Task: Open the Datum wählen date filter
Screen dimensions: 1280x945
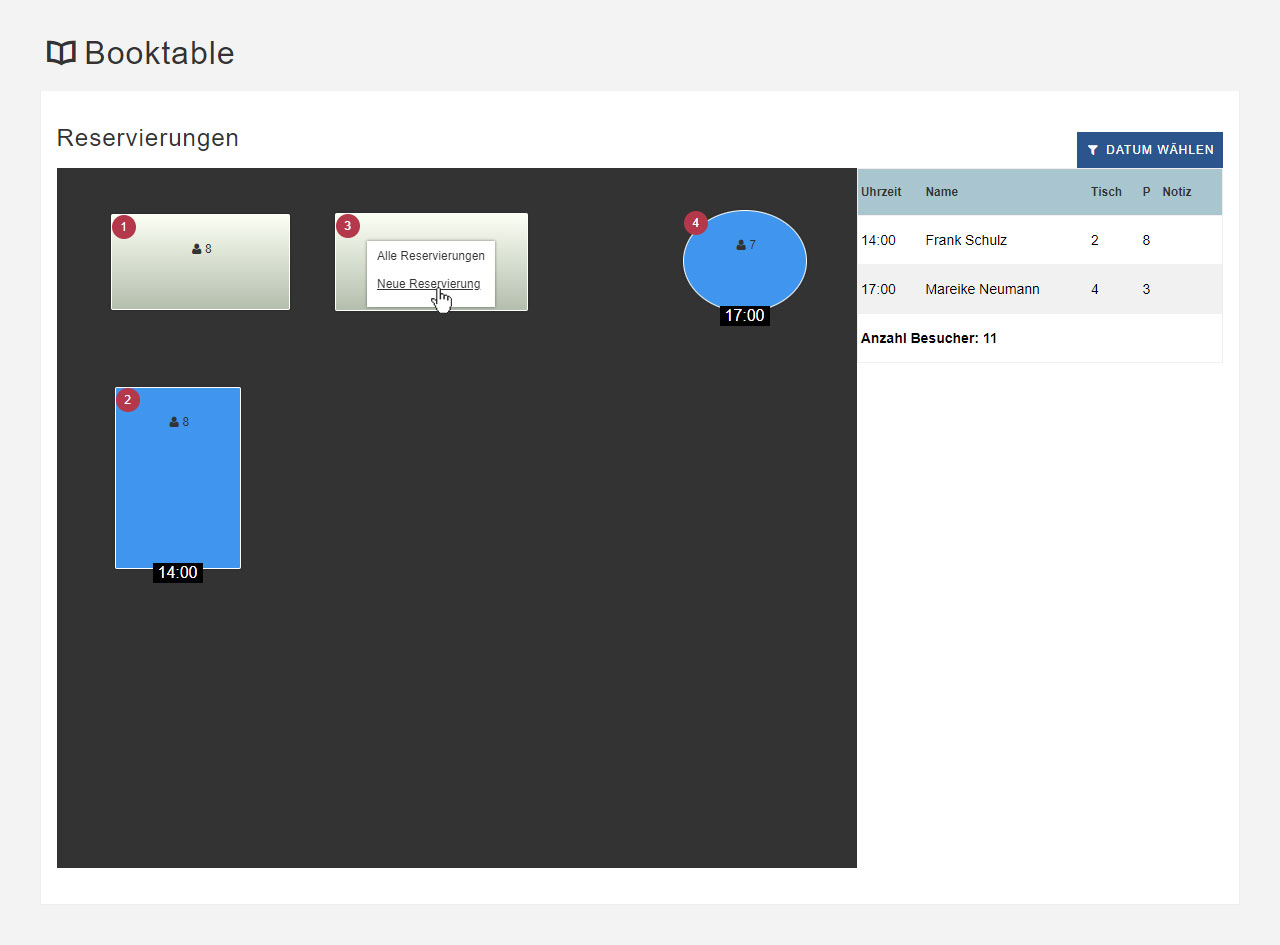Action: coord(1149,150)
